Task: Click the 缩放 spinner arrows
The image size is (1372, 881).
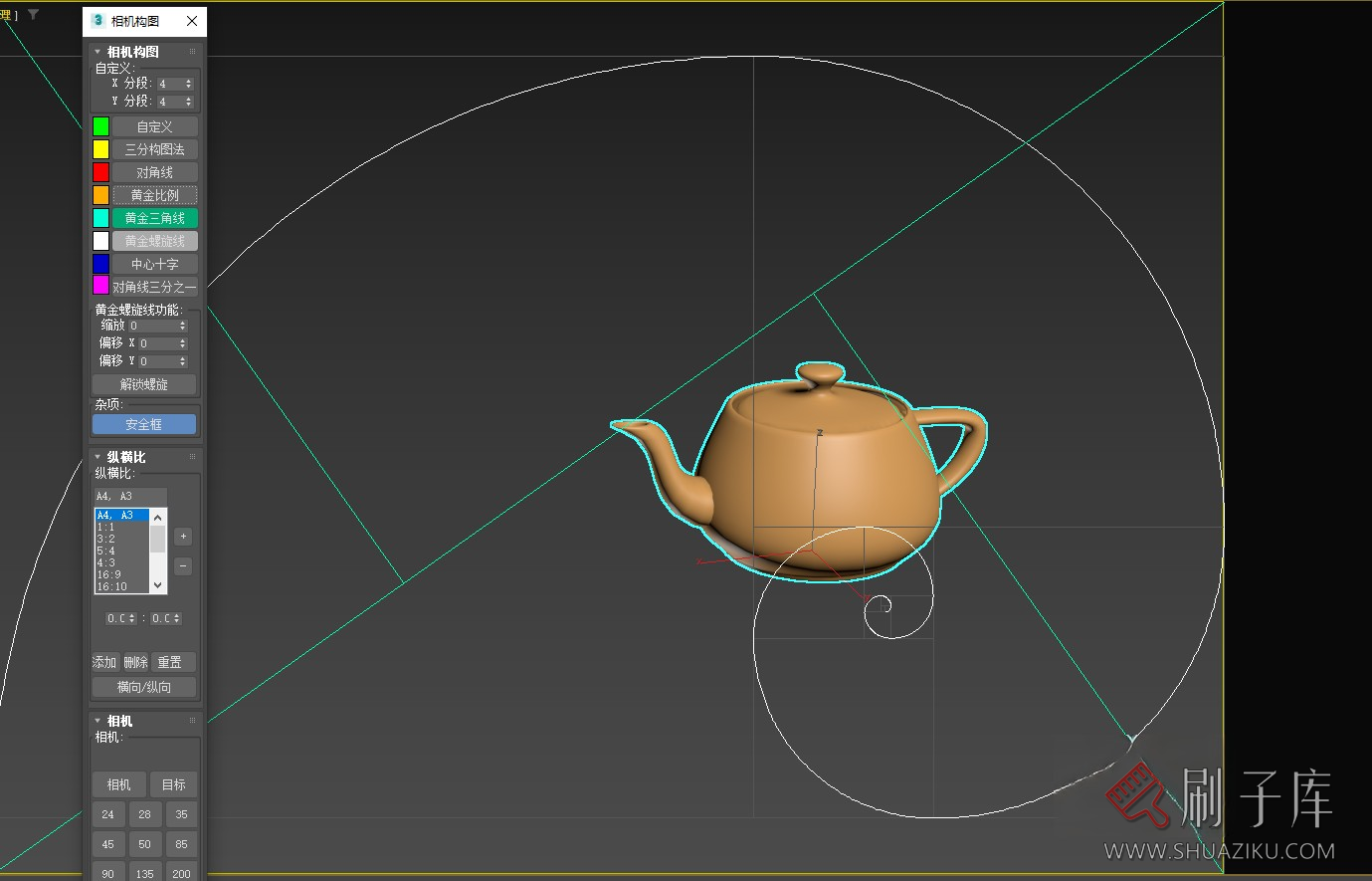Action: coord(182,326)
